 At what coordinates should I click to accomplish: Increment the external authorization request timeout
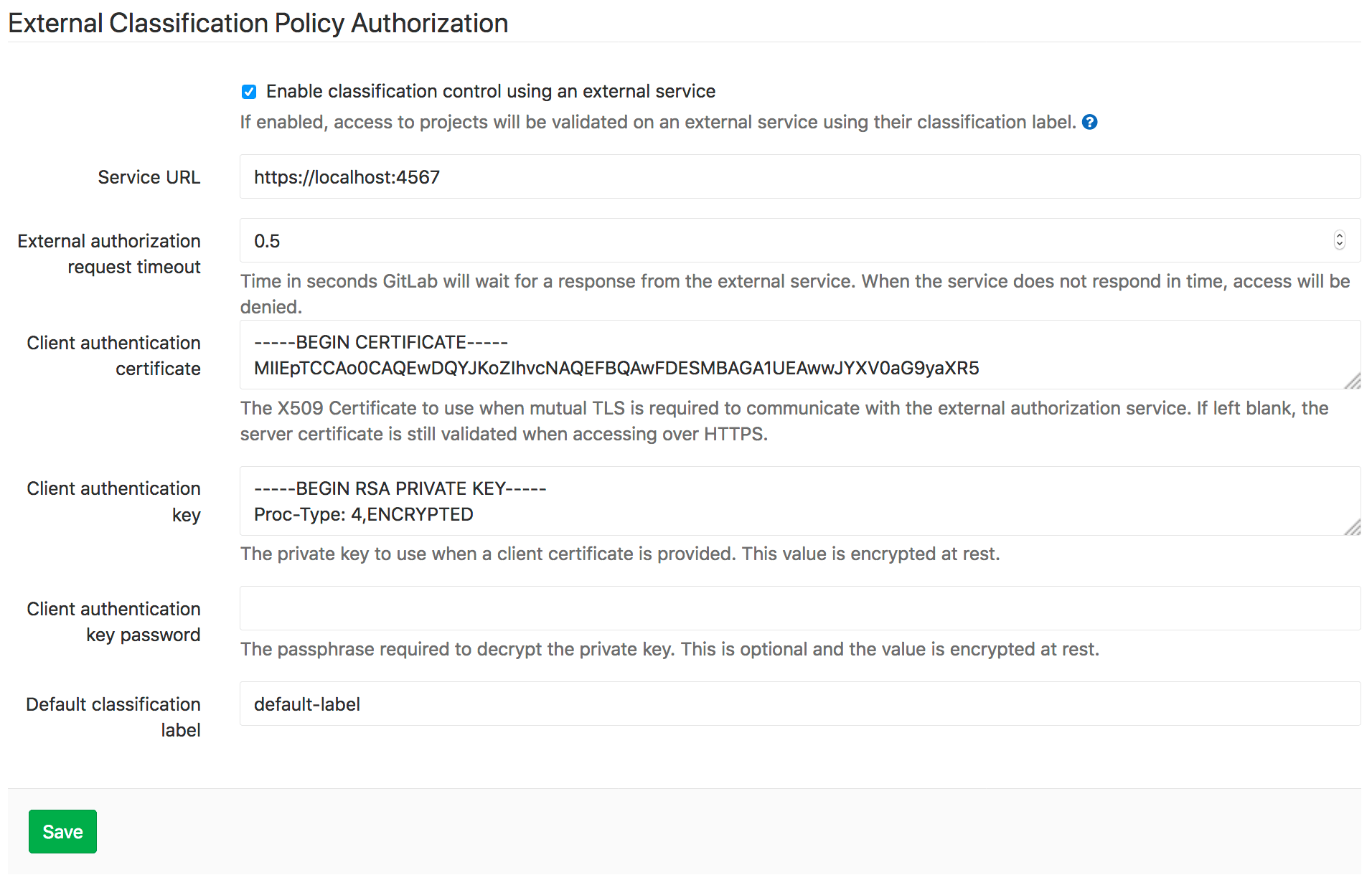(1340, 237)
